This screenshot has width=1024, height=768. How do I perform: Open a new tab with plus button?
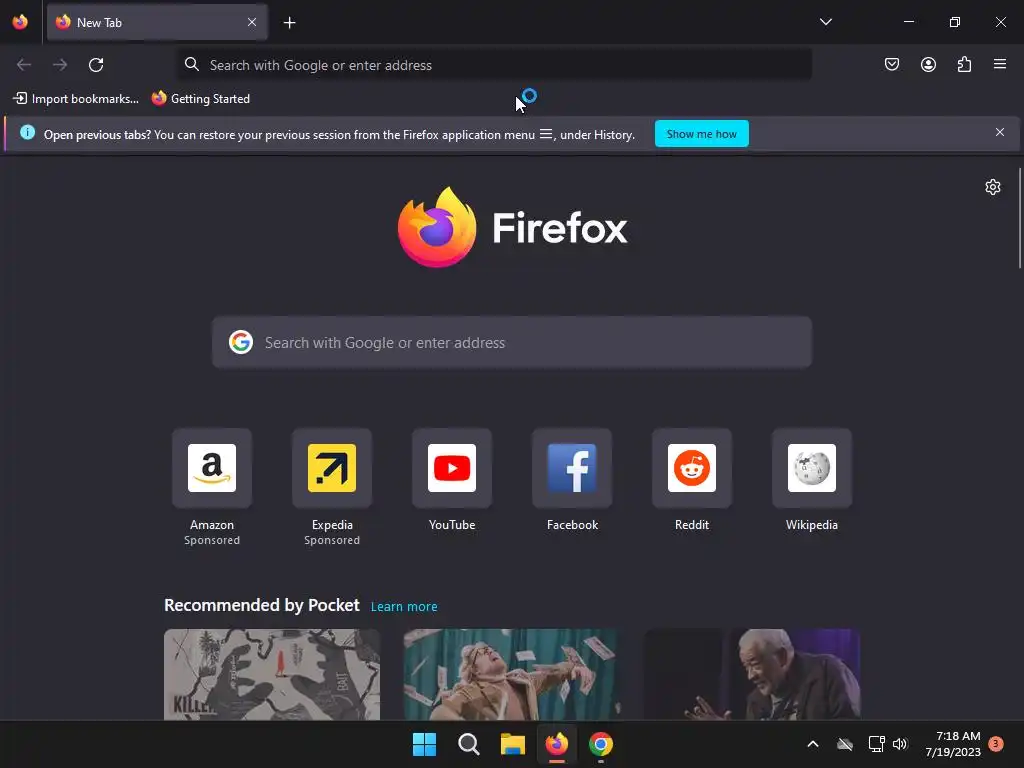(289, 23)
